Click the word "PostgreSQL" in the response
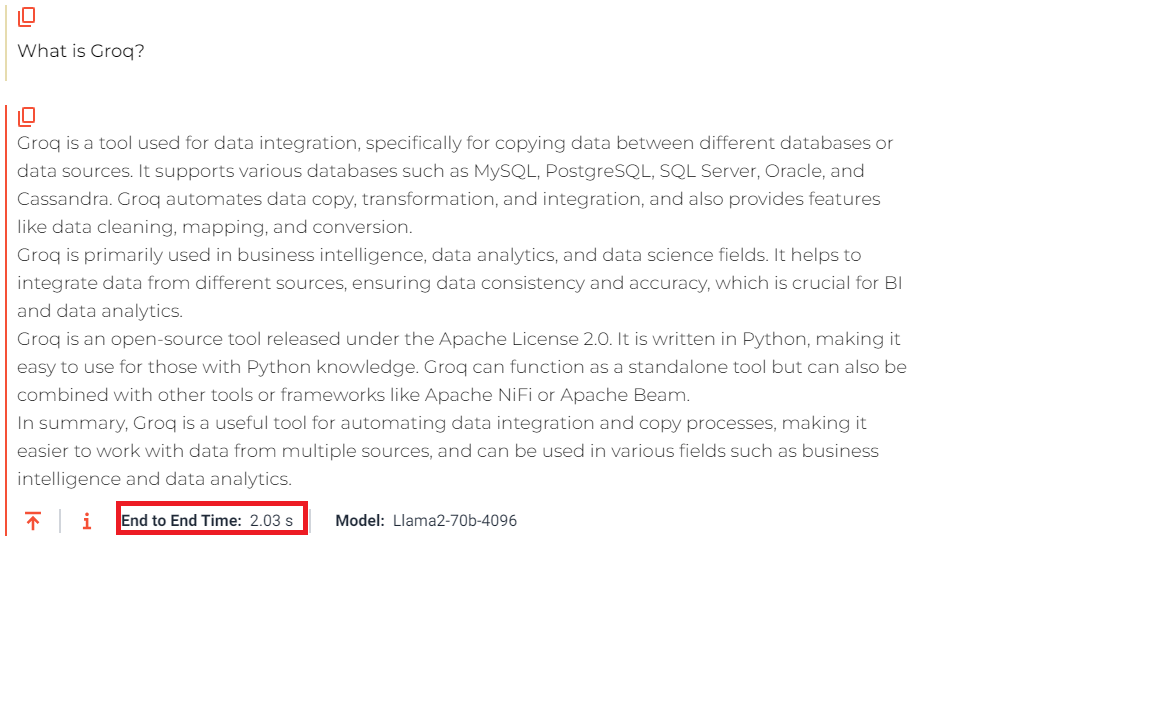 pos(598,170)
